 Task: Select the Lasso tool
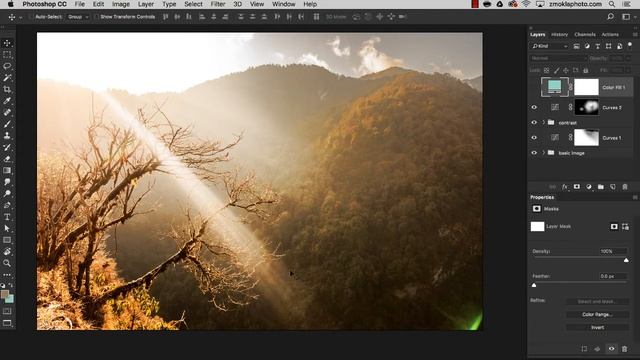[x=7, y=66]
